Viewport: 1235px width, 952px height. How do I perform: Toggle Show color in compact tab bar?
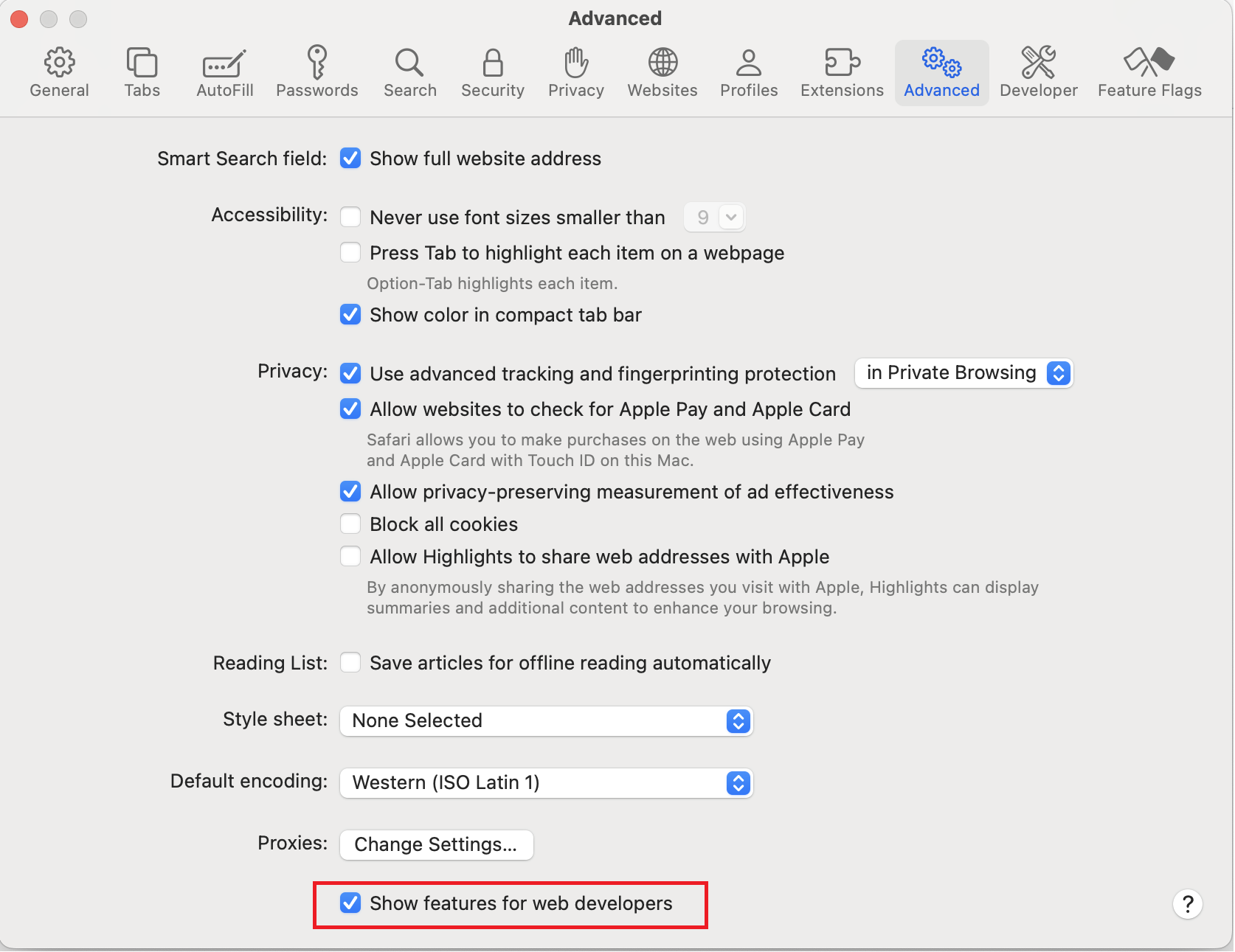point(350,315)
